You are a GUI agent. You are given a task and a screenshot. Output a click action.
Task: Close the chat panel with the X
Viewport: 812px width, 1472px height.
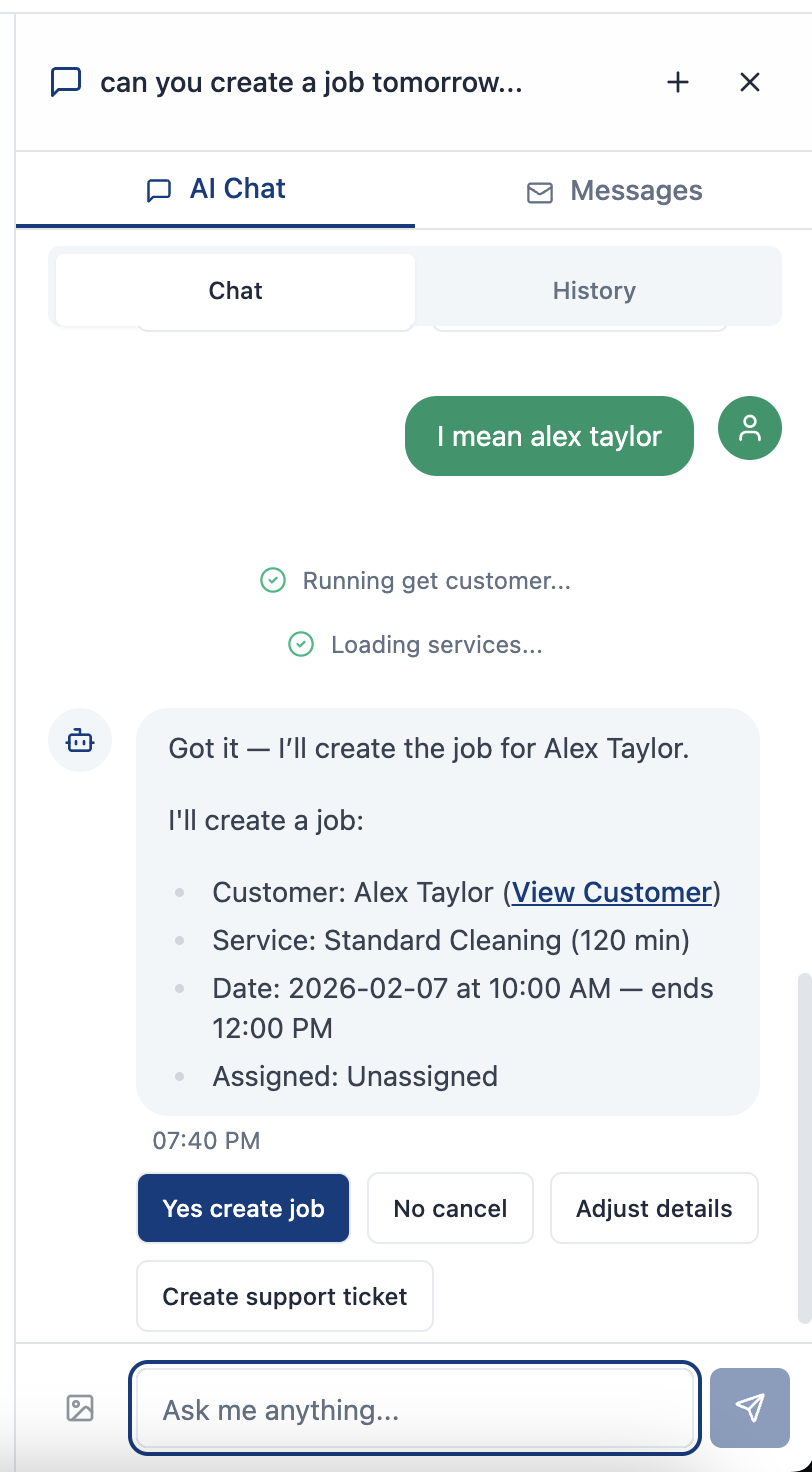click(750, 83)
